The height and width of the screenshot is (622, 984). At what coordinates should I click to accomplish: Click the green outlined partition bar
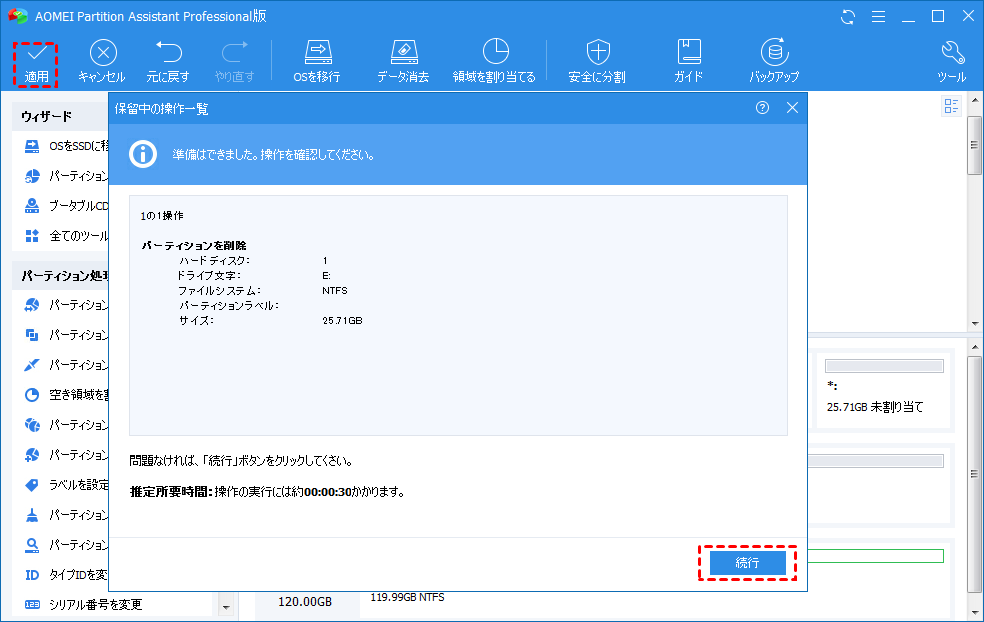coord(875,556)
